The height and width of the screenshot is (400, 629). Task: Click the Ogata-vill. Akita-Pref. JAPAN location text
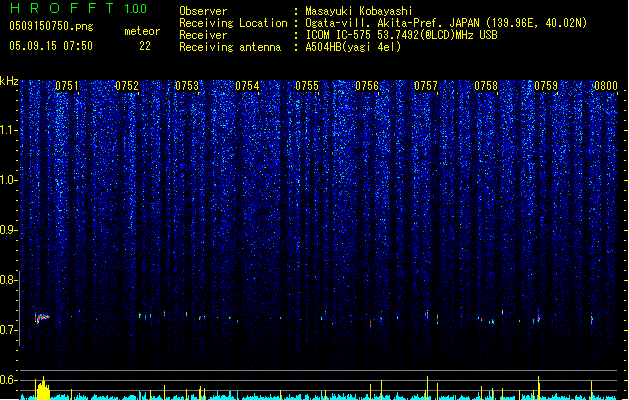click(446, 23)
